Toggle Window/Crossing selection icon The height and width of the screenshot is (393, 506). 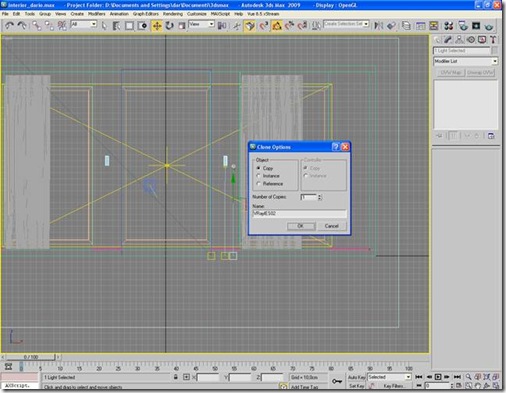coord(142,26)
